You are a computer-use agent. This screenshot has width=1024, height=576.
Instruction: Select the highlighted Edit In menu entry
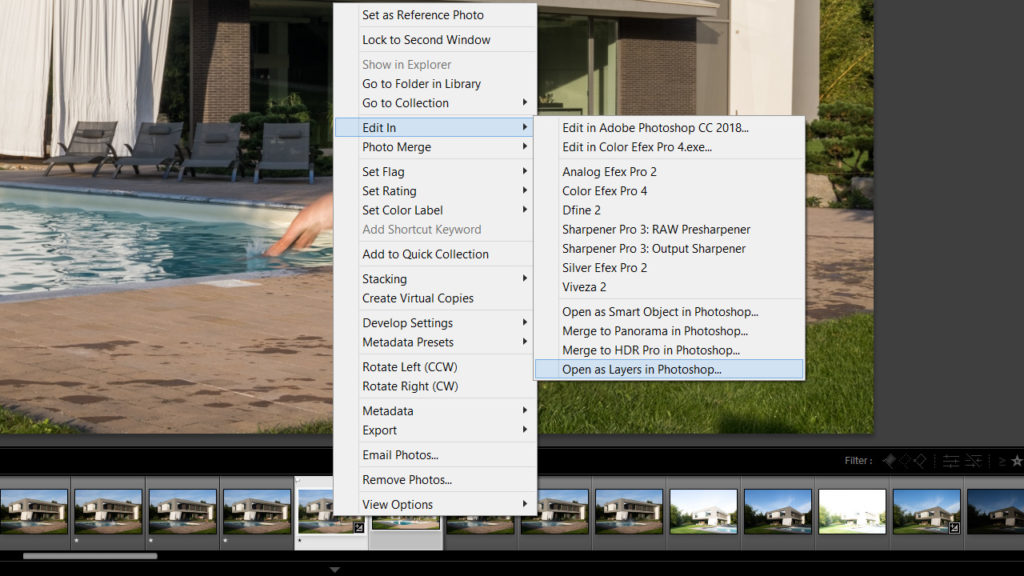(435, 127)
